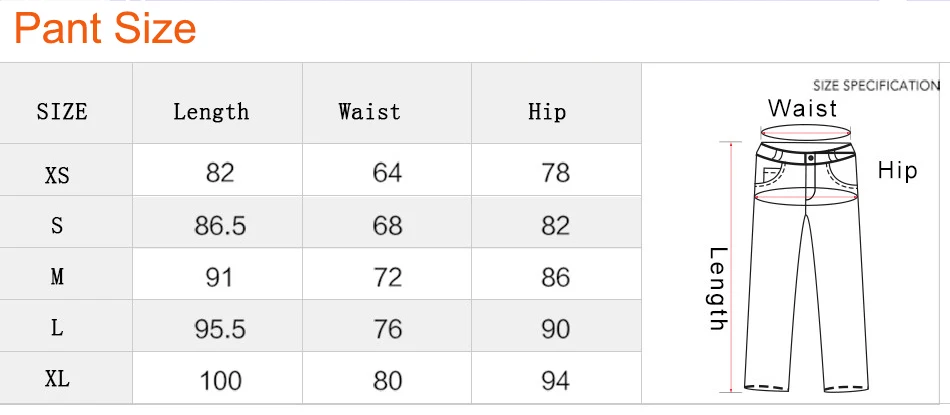Click the Pant Size heading
This screenshot has height=415, width=950.
105,28
